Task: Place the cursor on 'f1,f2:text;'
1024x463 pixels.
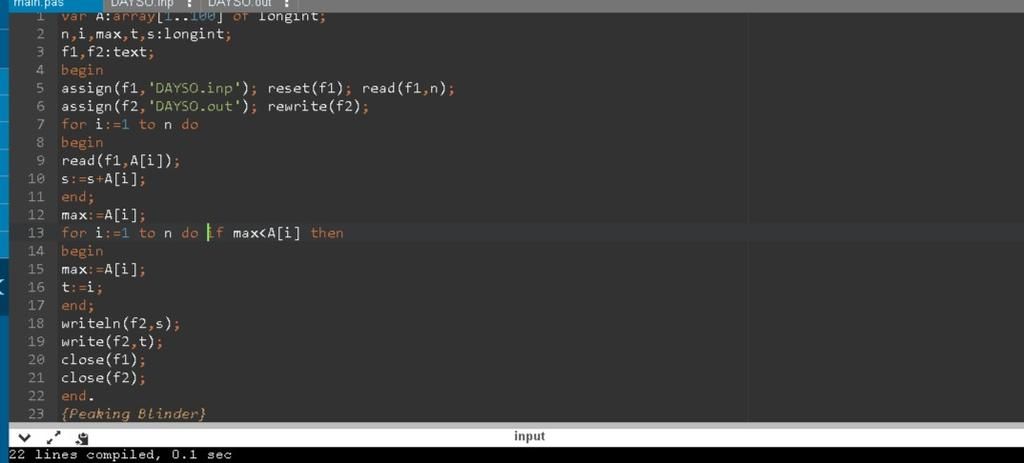Action: click(x=108, y=52)
